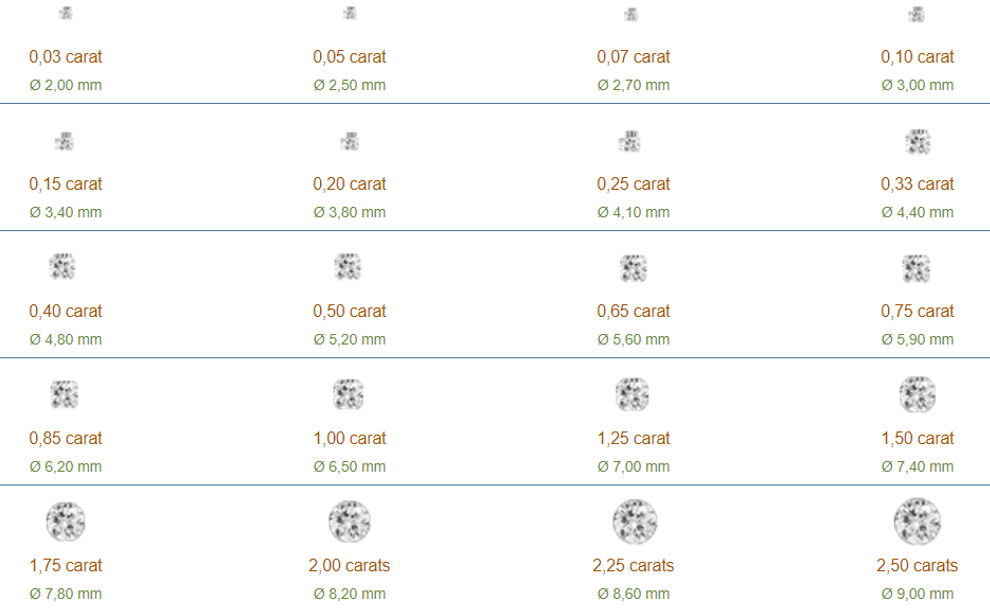Click the 1,25 carat diamond icon

tap(633, 395)
